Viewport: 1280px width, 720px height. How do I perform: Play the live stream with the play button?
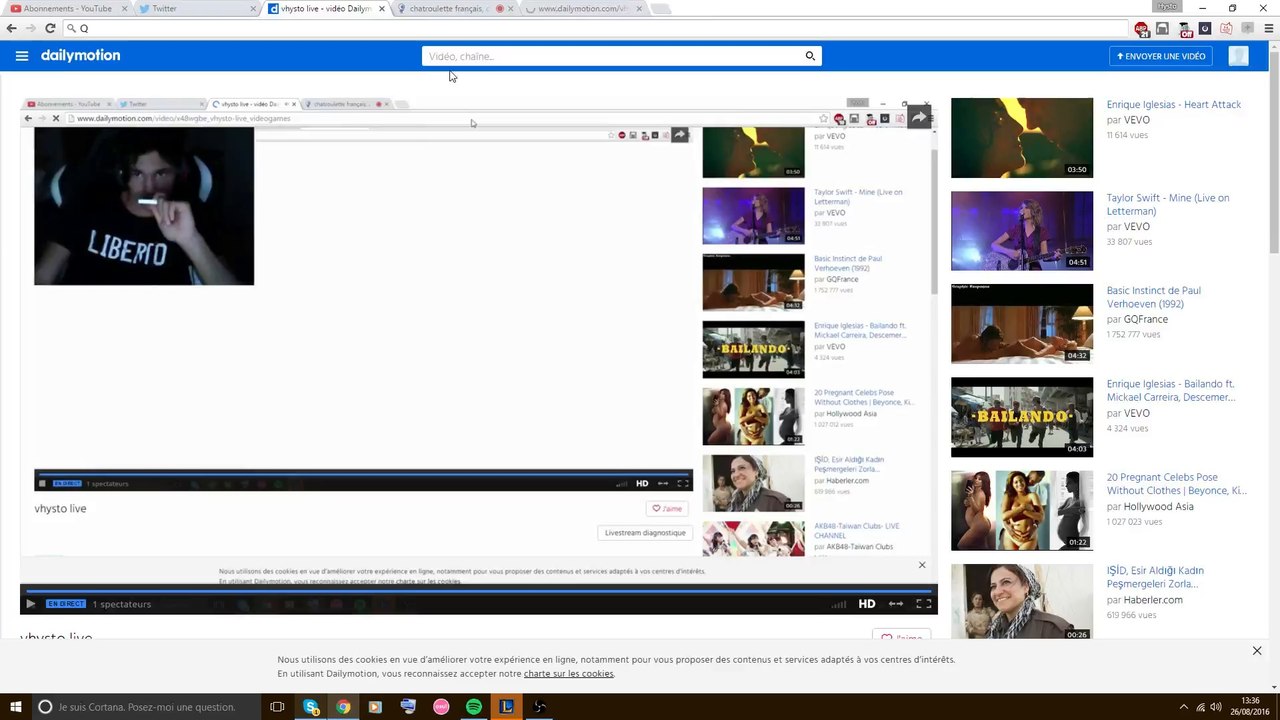tap(31, 604)
